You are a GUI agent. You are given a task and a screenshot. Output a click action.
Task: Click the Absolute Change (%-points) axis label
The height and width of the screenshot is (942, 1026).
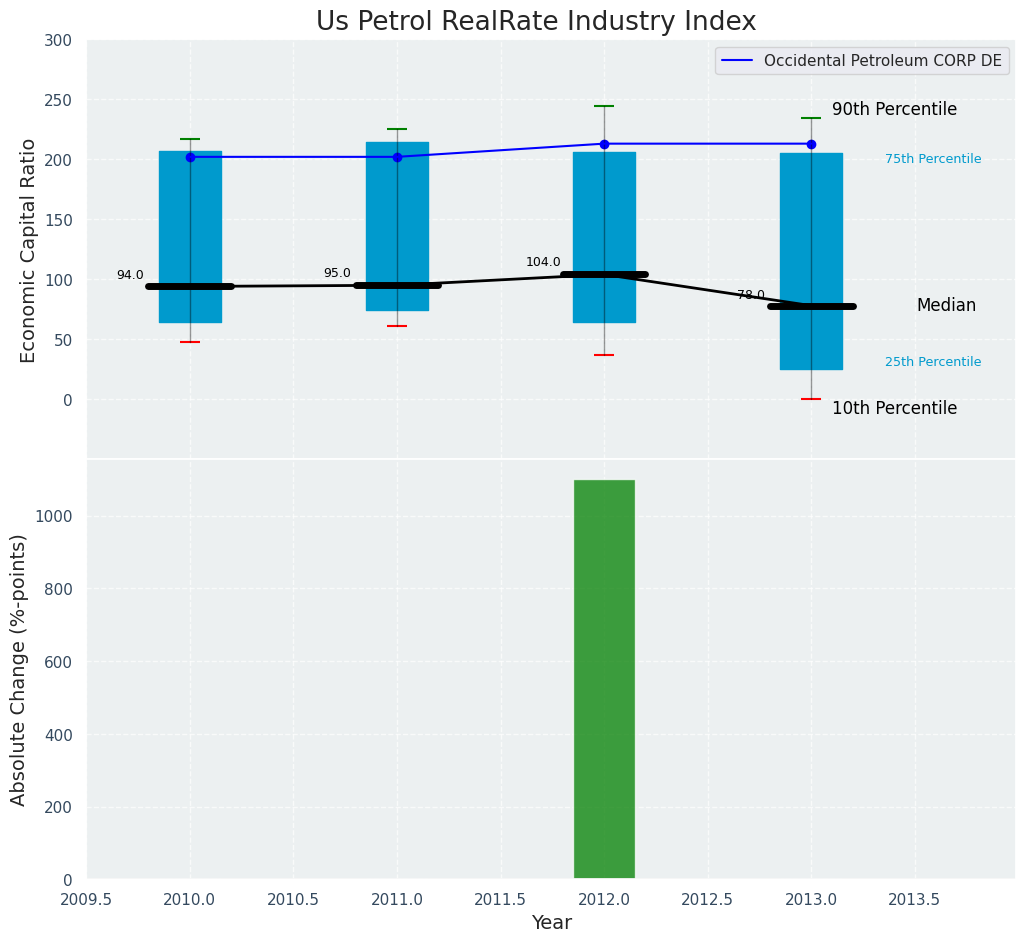(x=19, y=669)
